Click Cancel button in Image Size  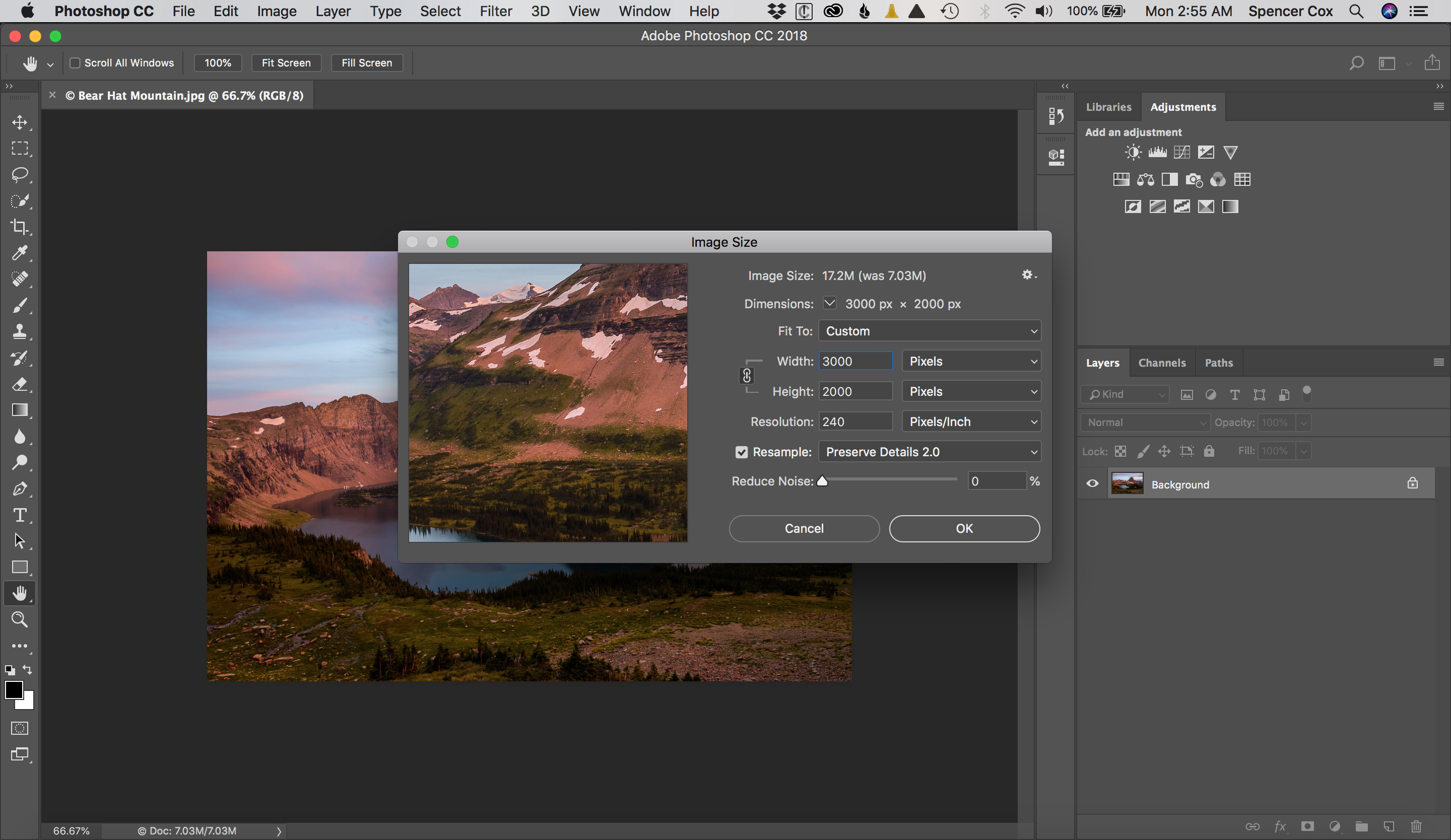(803, 528)
